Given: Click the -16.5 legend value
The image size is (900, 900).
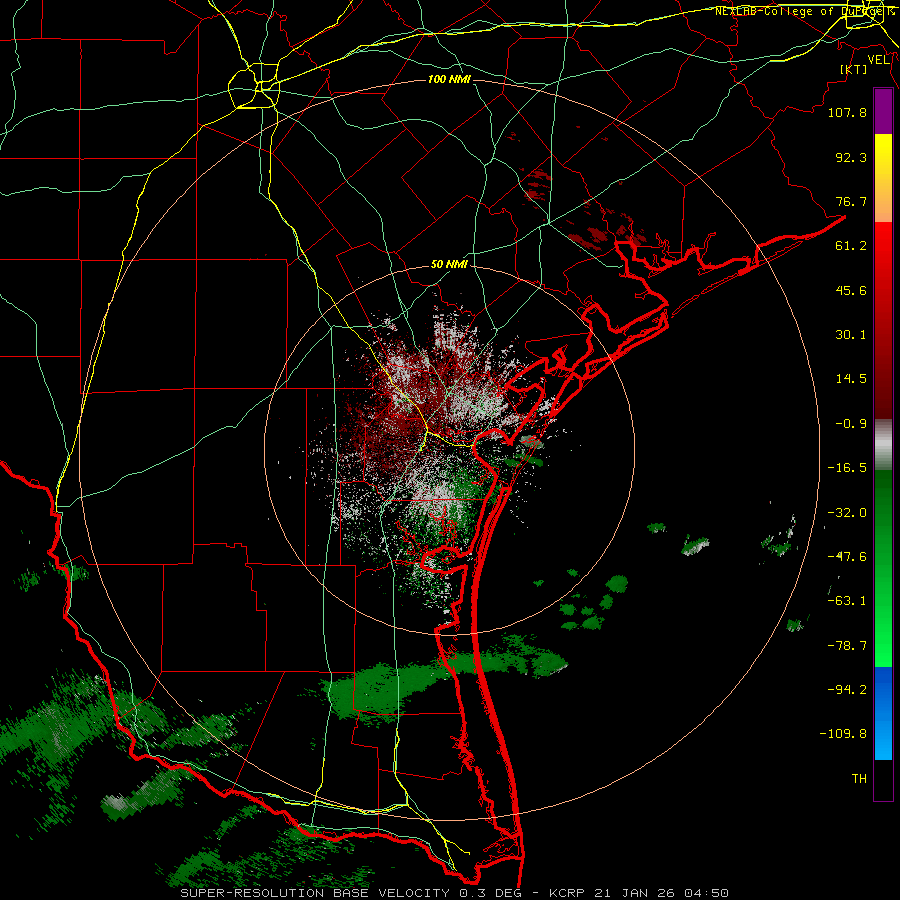Looking at the screenshot, I should 847,468.
